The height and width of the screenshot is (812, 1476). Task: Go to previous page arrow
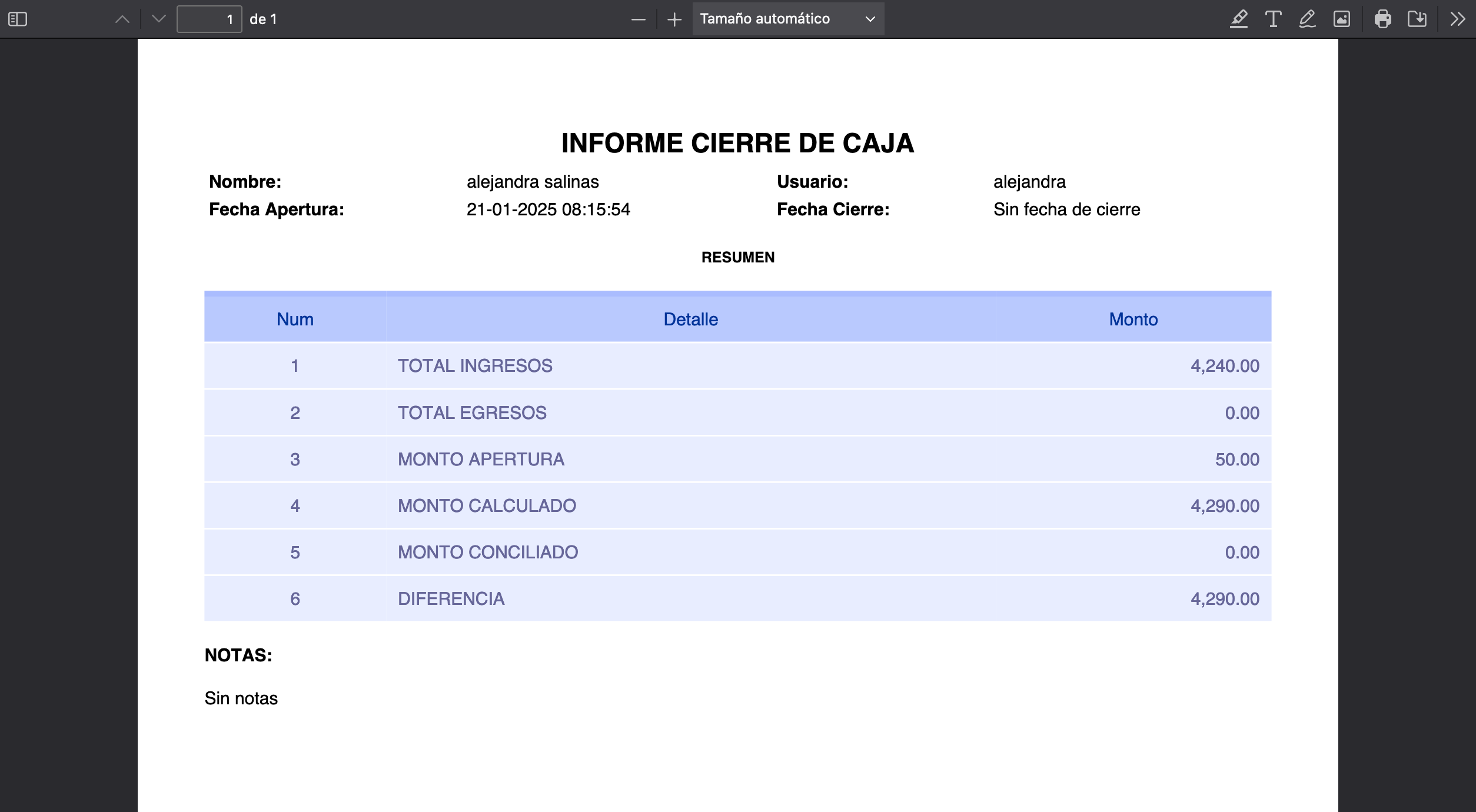[x=122, y=19]
